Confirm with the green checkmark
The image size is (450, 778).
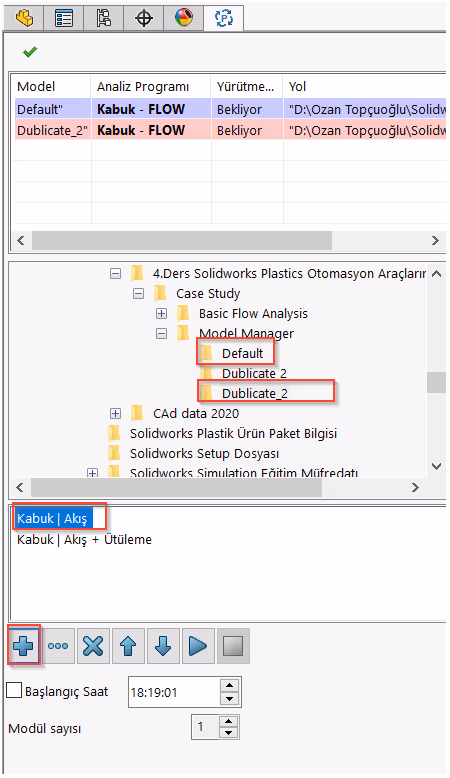pyautogui.click(x=30, y=52)
